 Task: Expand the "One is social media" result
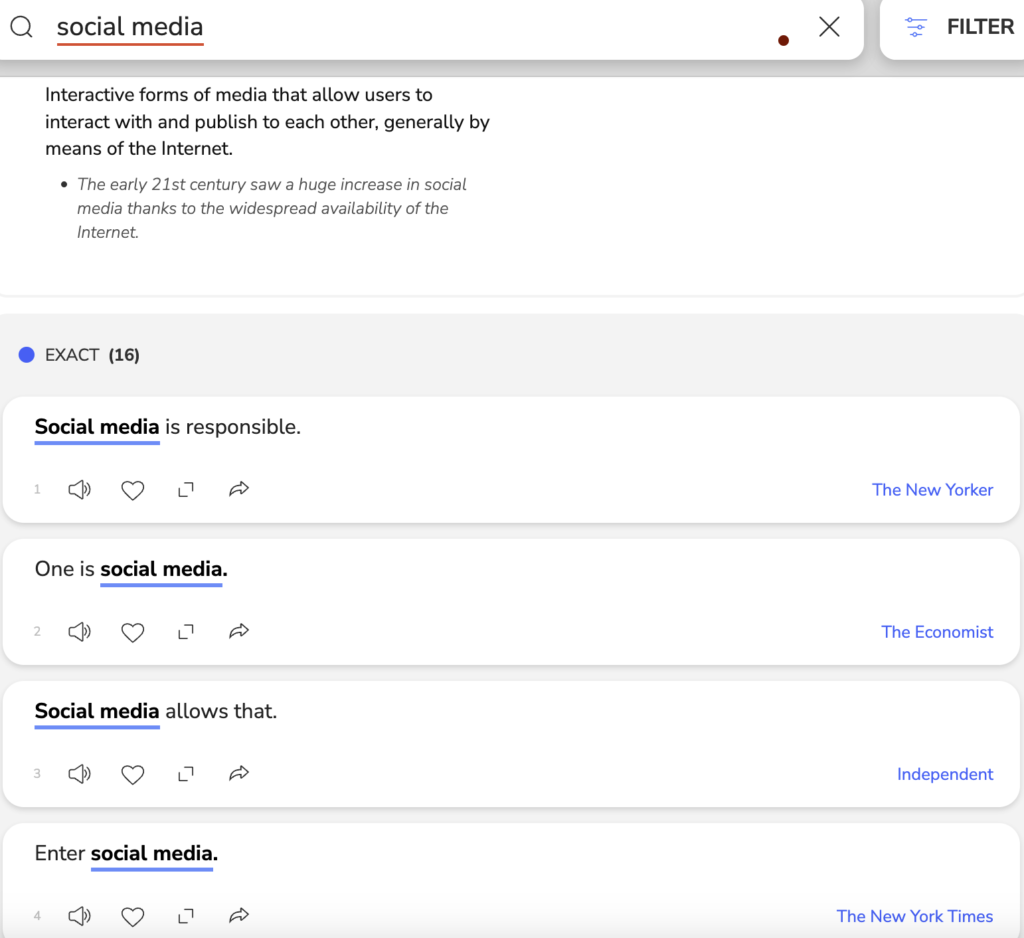[x=185, y=632]
